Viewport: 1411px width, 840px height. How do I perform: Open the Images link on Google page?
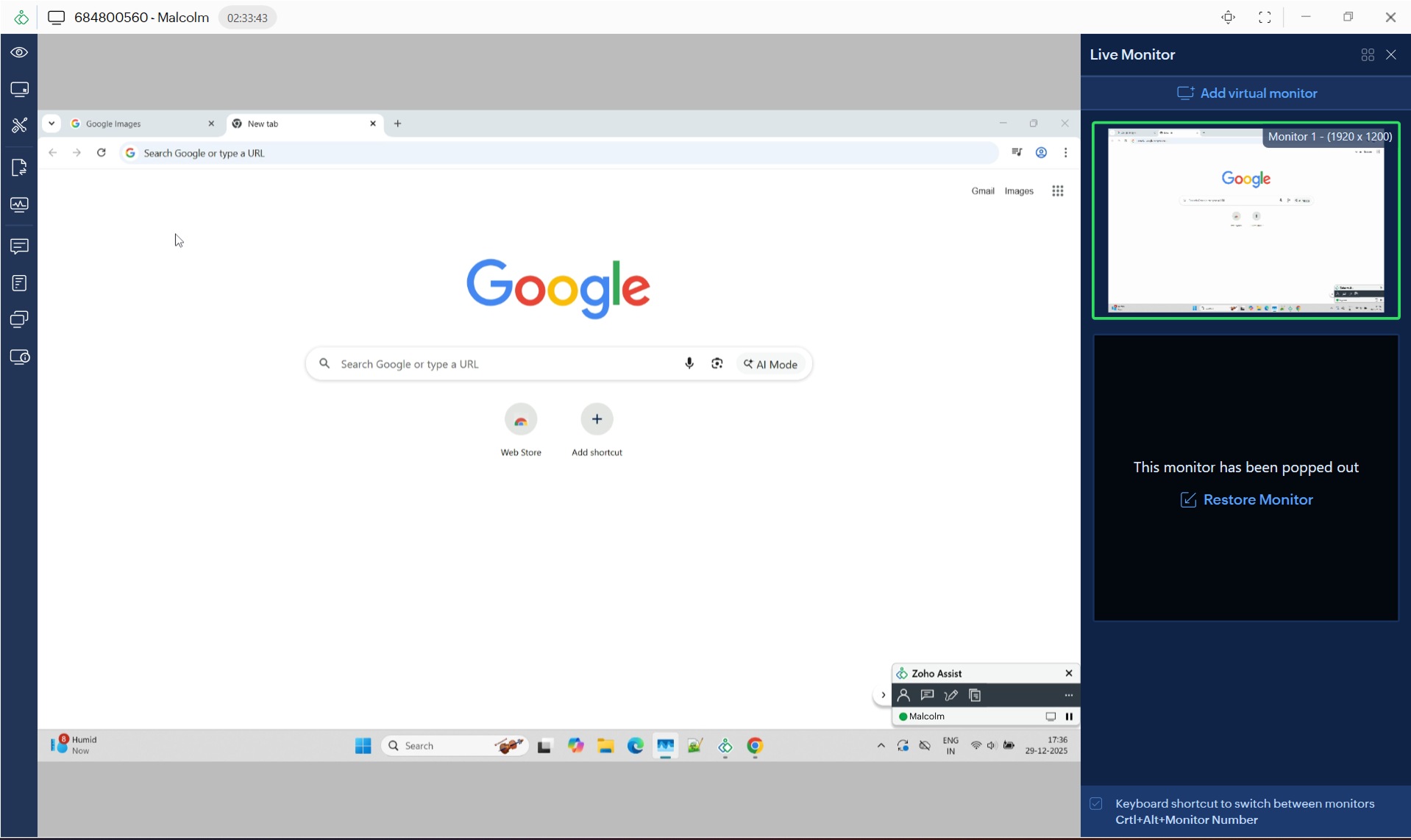1019,191
